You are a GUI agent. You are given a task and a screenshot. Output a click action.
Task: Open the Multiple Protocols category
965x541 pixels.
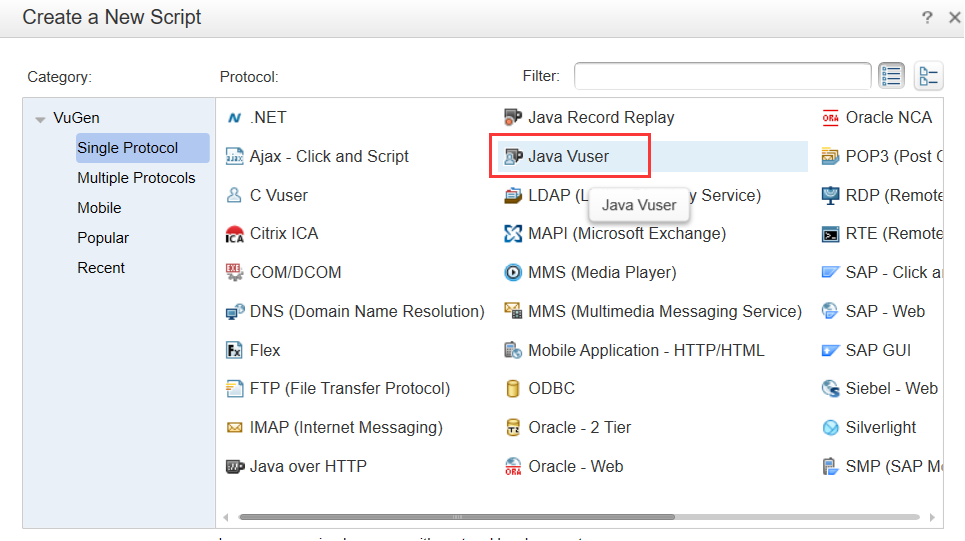click(x=136, y=178)
